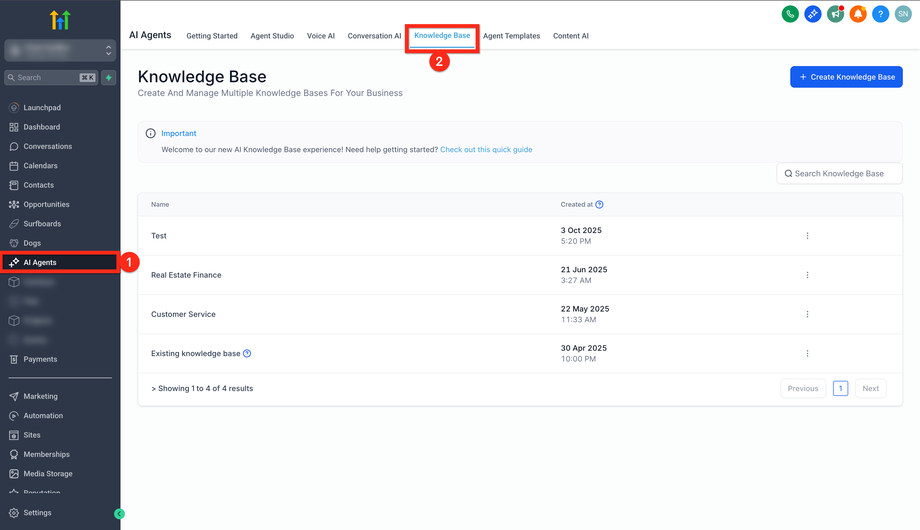Viewport: 920px width, 530px height.
Task: Open the Conversation AI tab
Action: click(x=374, y=36)
